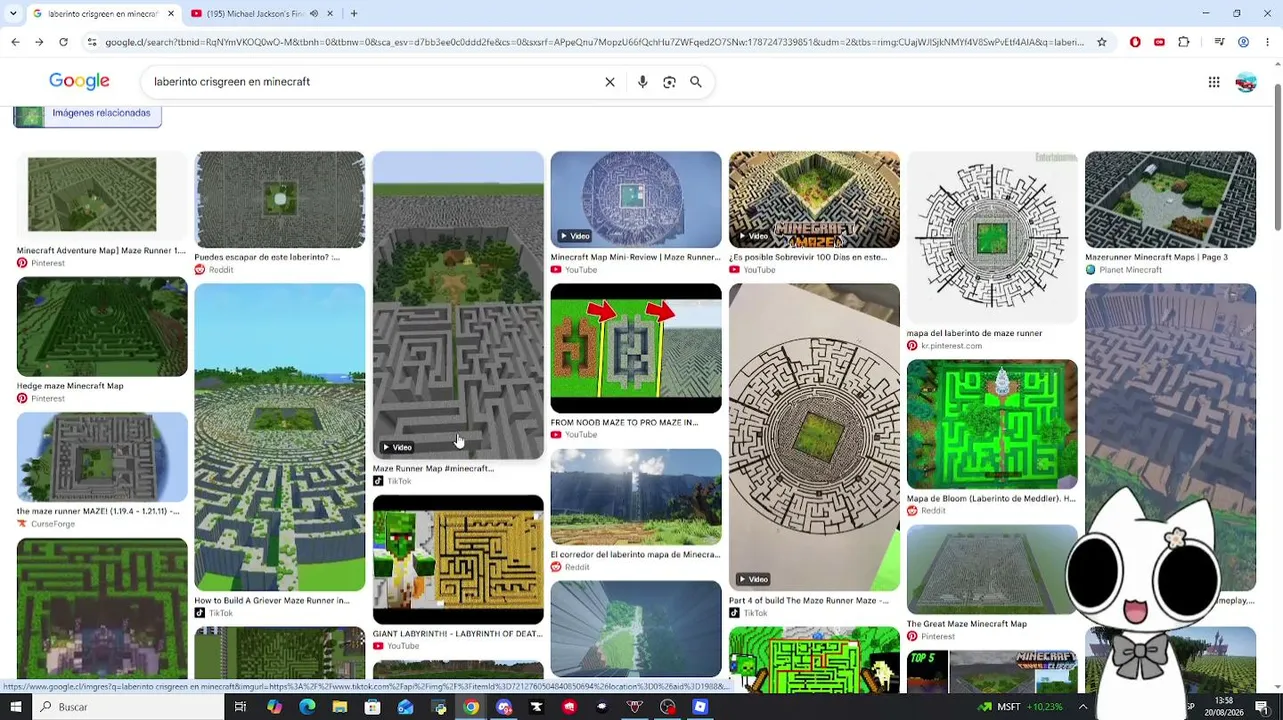This screenshot has height=720, width=1283.
Task: Open the Mapa de Bloom Reddit image
Action: tap(992, 424)
